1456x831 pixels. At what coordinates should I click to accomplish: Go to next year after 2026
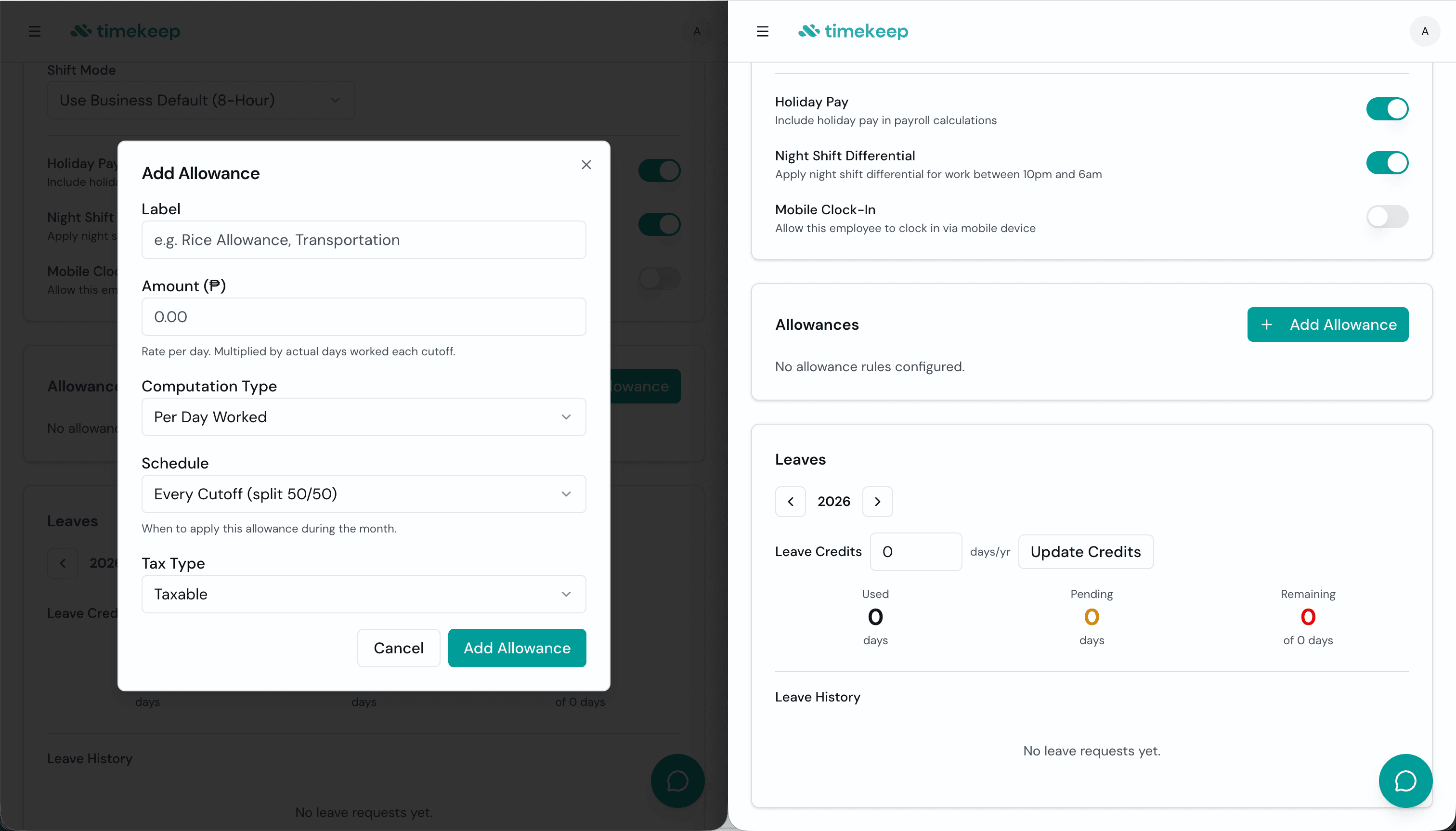click(877, 502)
